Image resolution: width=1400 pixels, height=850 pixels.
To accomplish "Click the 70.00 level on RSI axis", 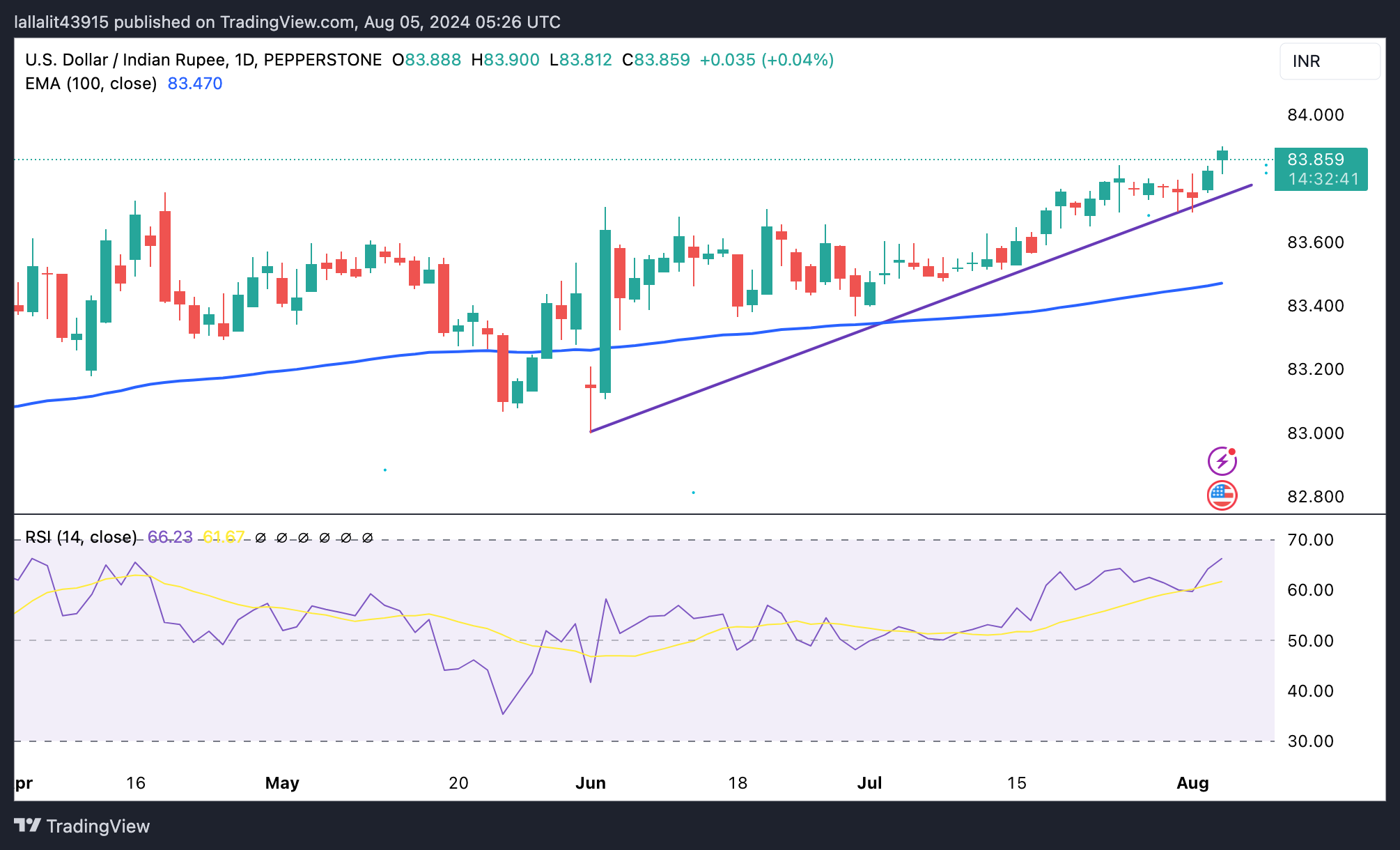I will 1310,540.
